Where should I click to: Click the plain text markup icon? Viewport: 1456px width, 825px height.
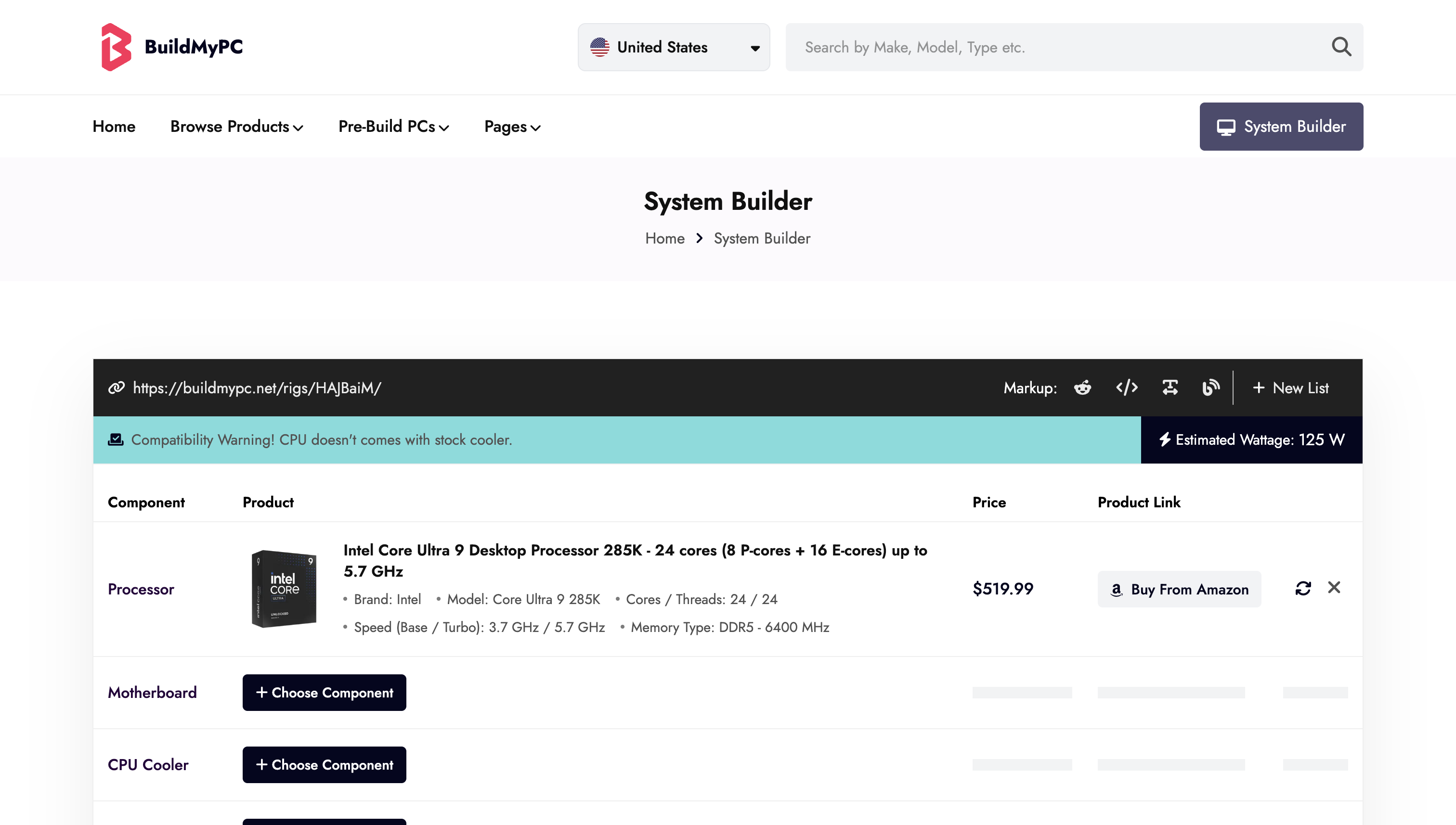pyautogui.click(x=1170, y=387)
